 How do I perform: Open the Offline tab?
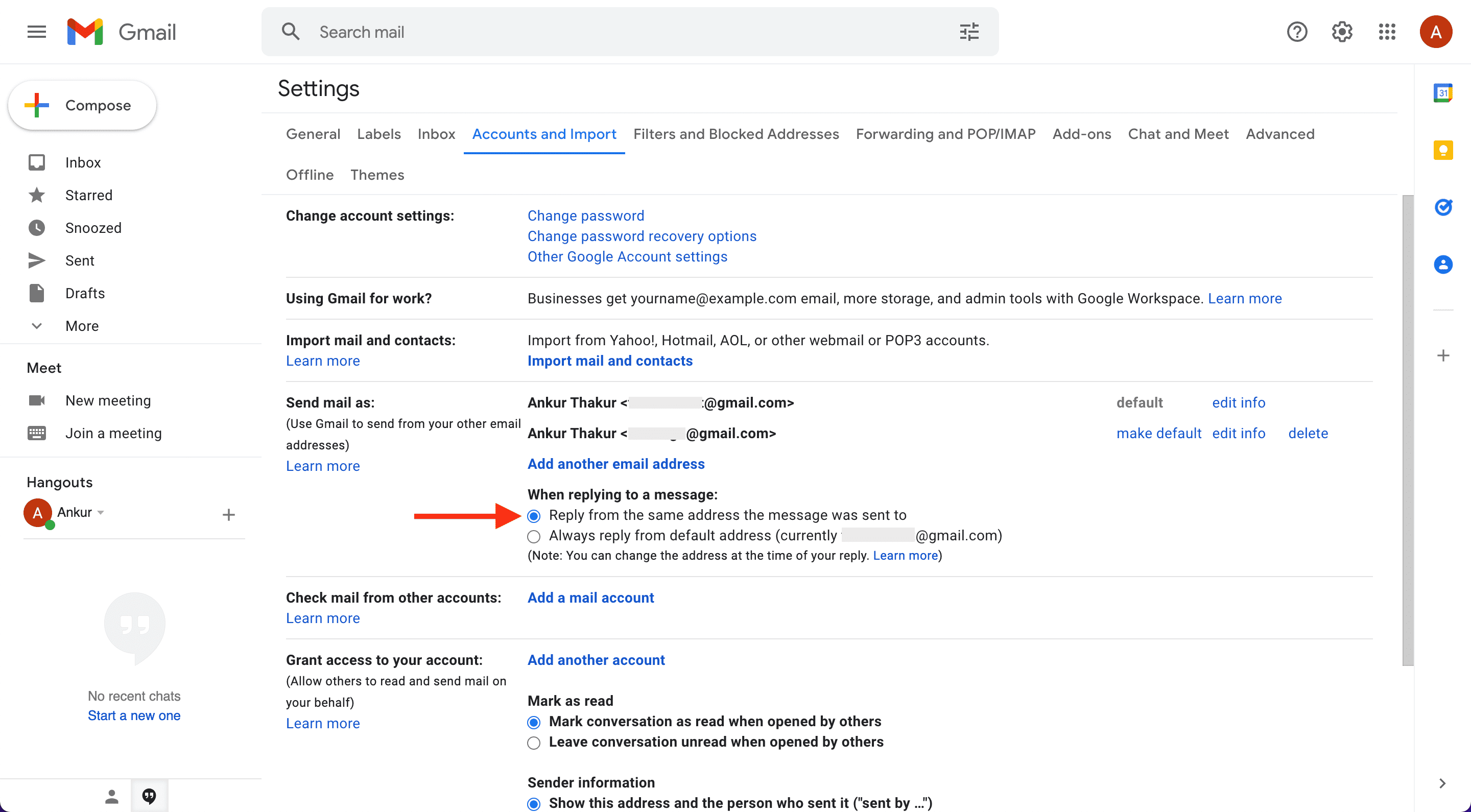(x=310, y=175)
